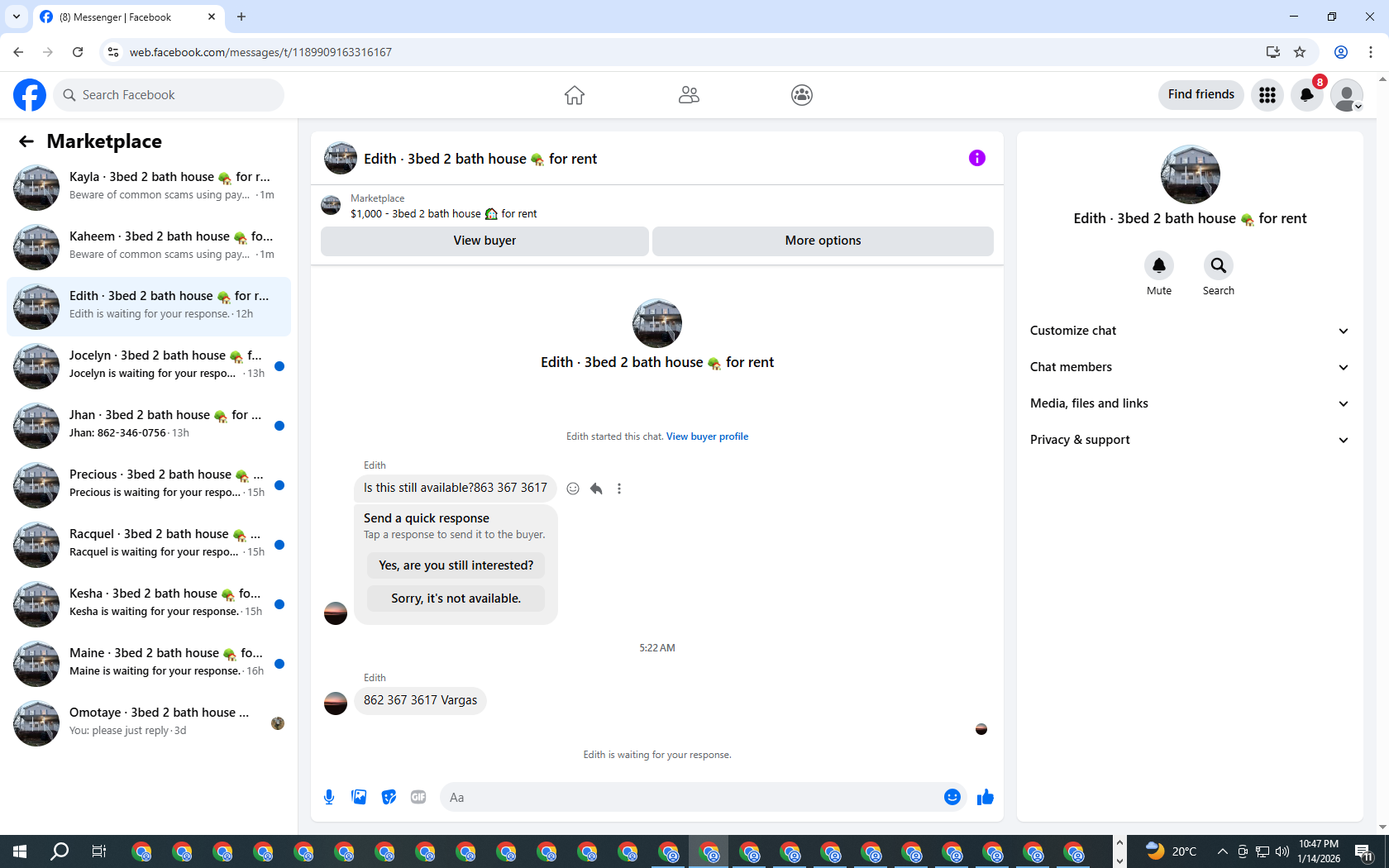
Task: Open conversation information purple icon
Action: pyautogui.click(x=977, y=158)
